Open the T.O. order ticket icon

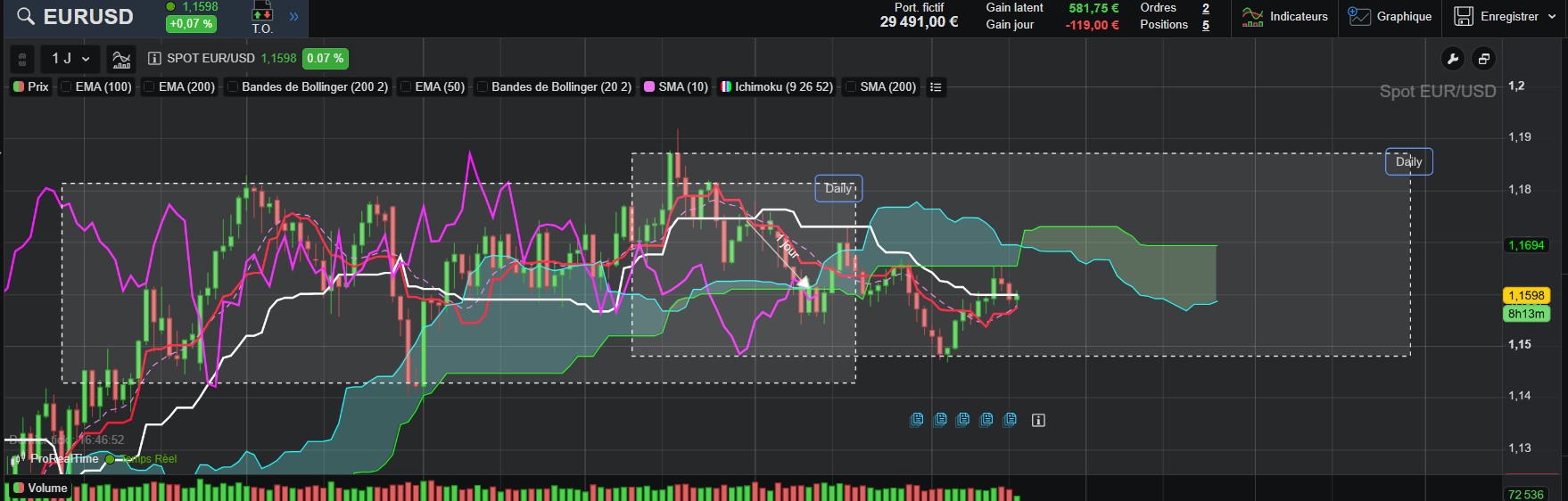pos(261,16)
